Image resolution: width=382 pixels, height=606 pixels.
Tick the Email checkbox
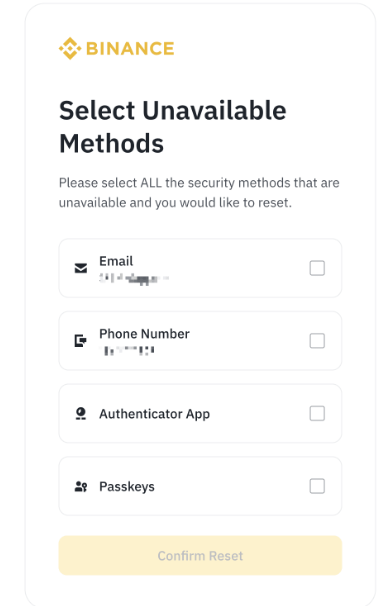pos(317,268)
